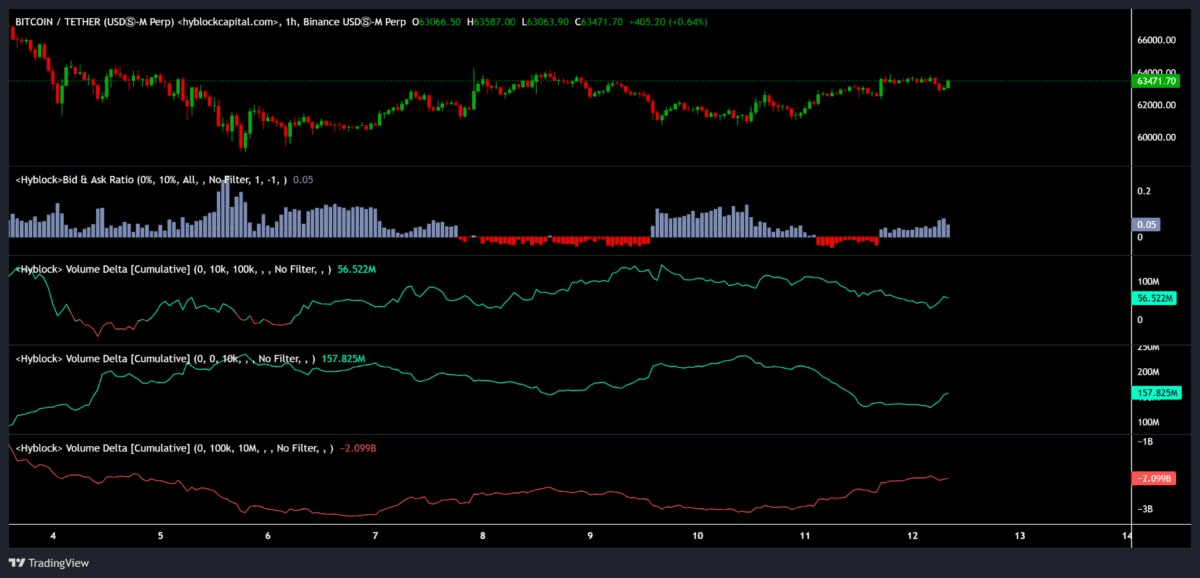Viewport: 1200px width, 578px height.
Task: Click the TradingView logo
Action: tap(50, 563)
